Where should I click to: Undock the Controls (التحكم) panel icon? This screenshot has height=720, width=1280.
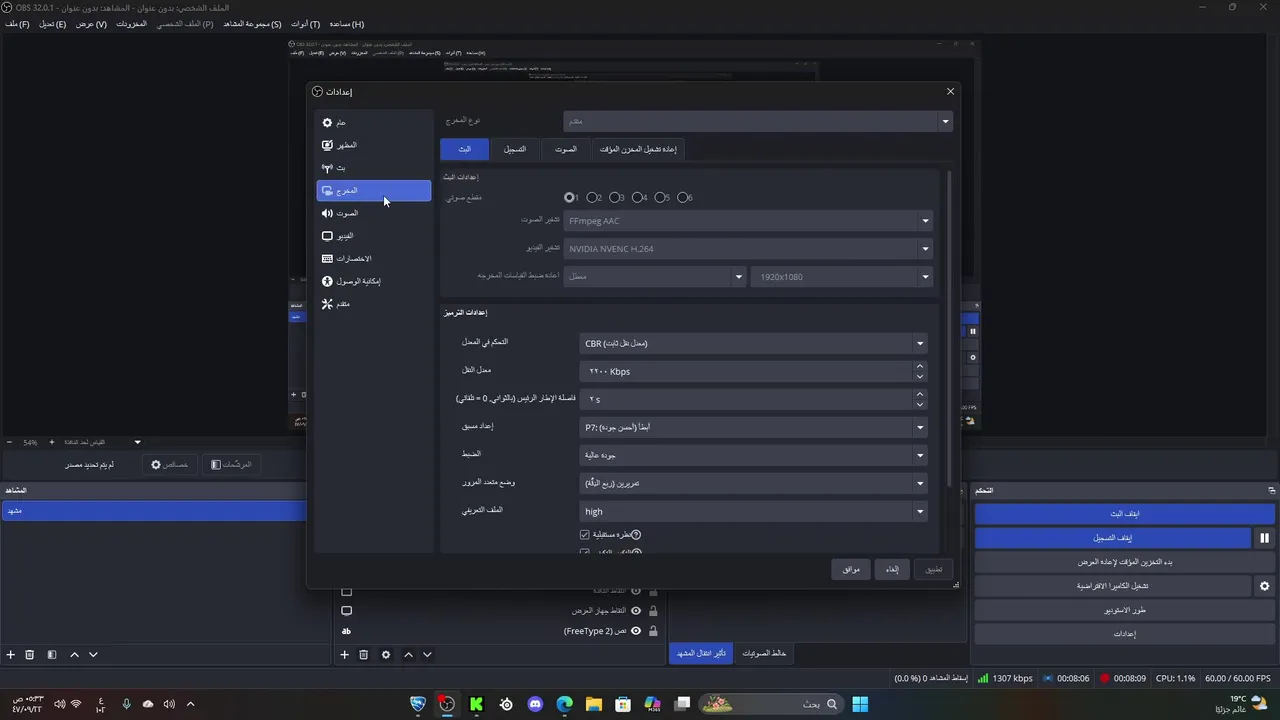[1271, 491]
